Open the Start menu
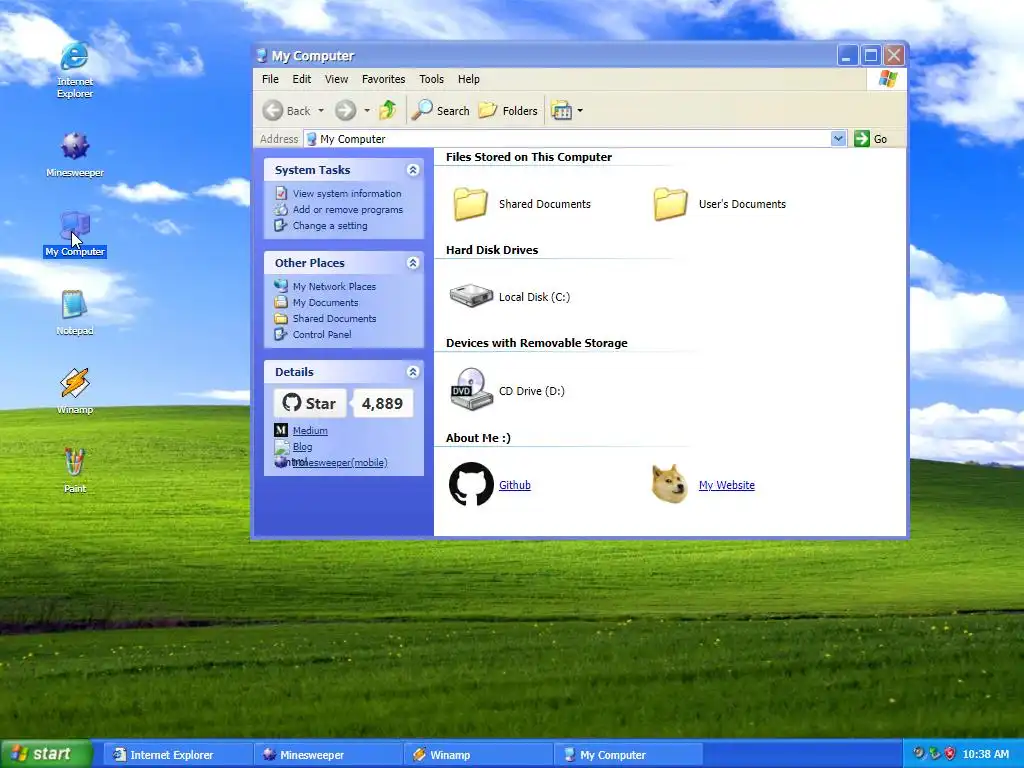 [46, 754]
